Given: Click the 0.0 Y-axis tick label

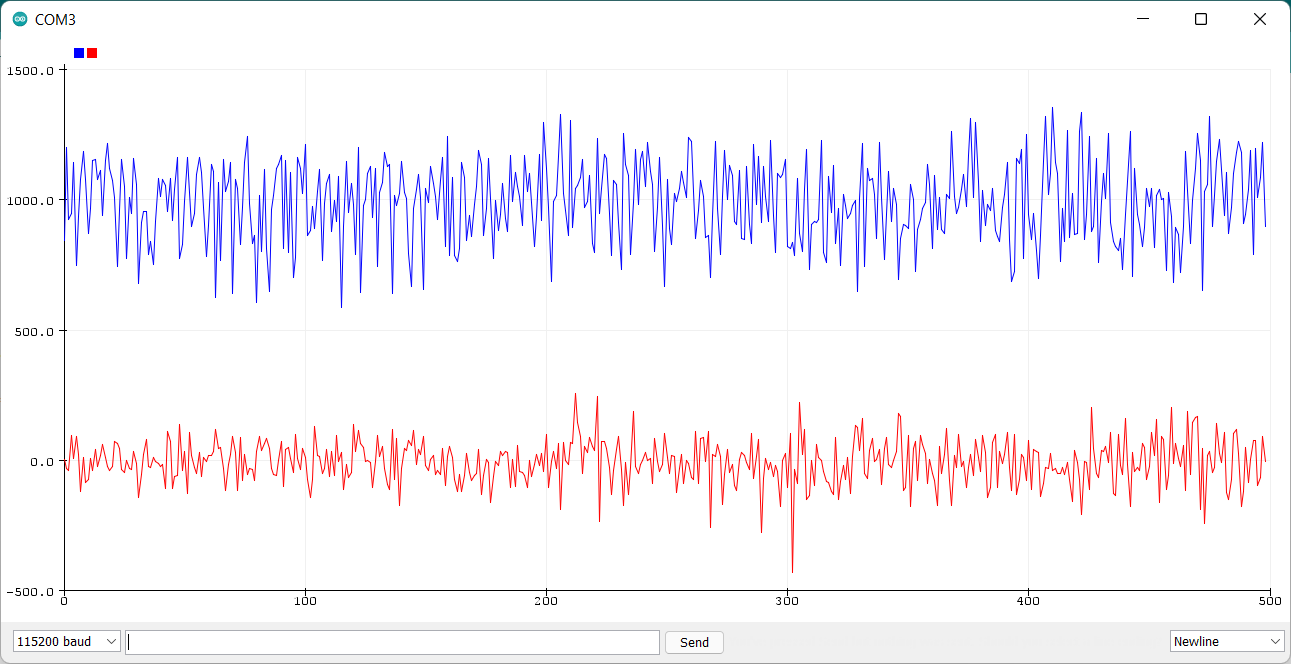Looking at the screenshot, I should tap(40, 461).
